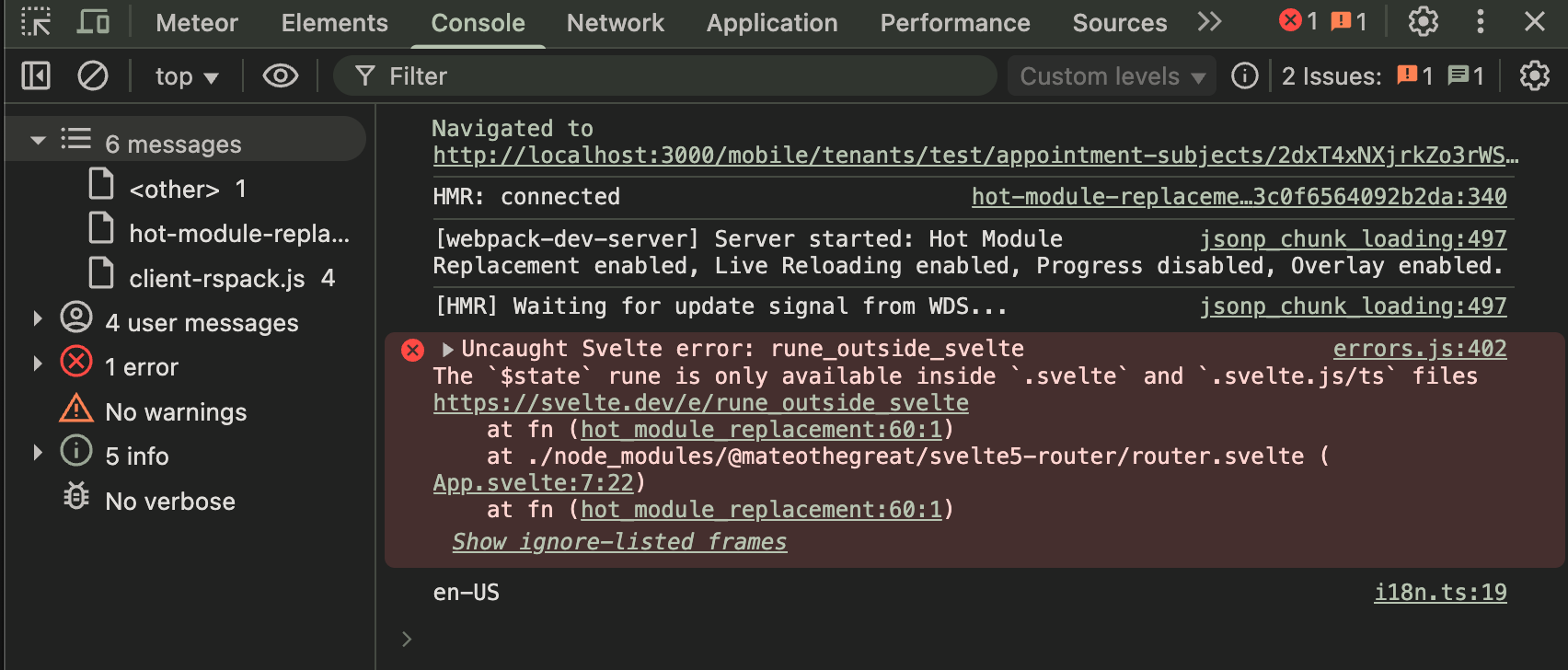1568x670 pixels.
Task: Expand the 1 error group
Action: pyautogui.click(x=38, y=364)
